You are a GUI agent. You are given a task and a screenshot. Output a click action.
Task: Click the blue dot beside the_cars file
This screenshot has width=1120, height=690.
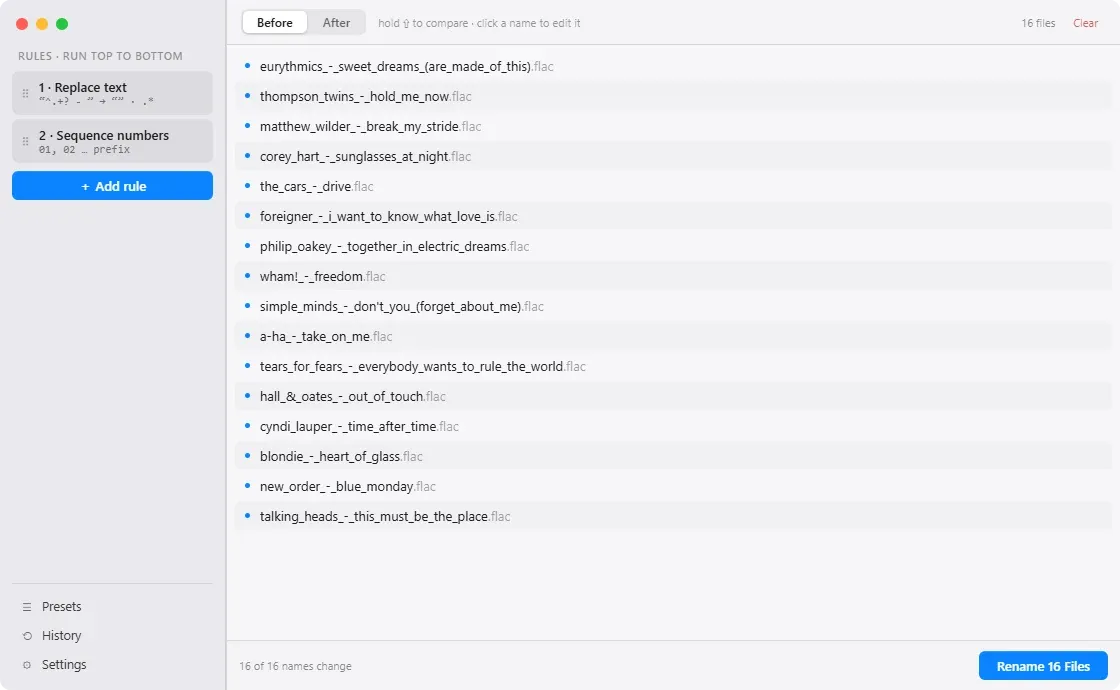(247, 186)
